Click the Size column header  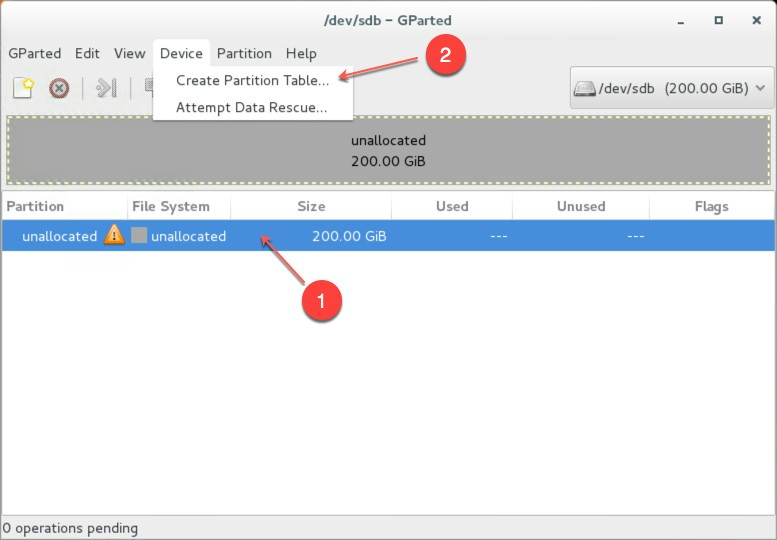[x=311, y=207]
